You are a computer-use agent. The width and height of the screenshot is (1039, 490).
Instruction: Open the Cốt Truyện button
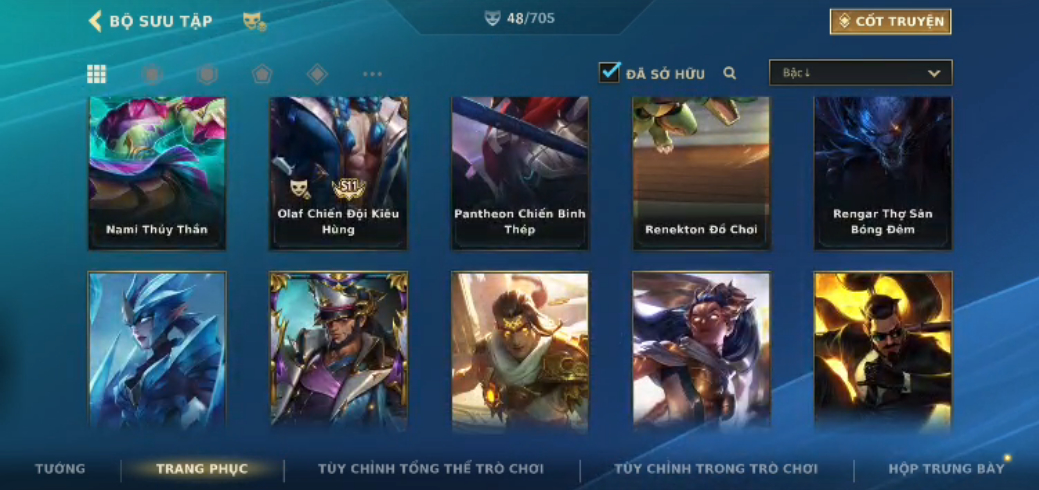coord(891,21)
